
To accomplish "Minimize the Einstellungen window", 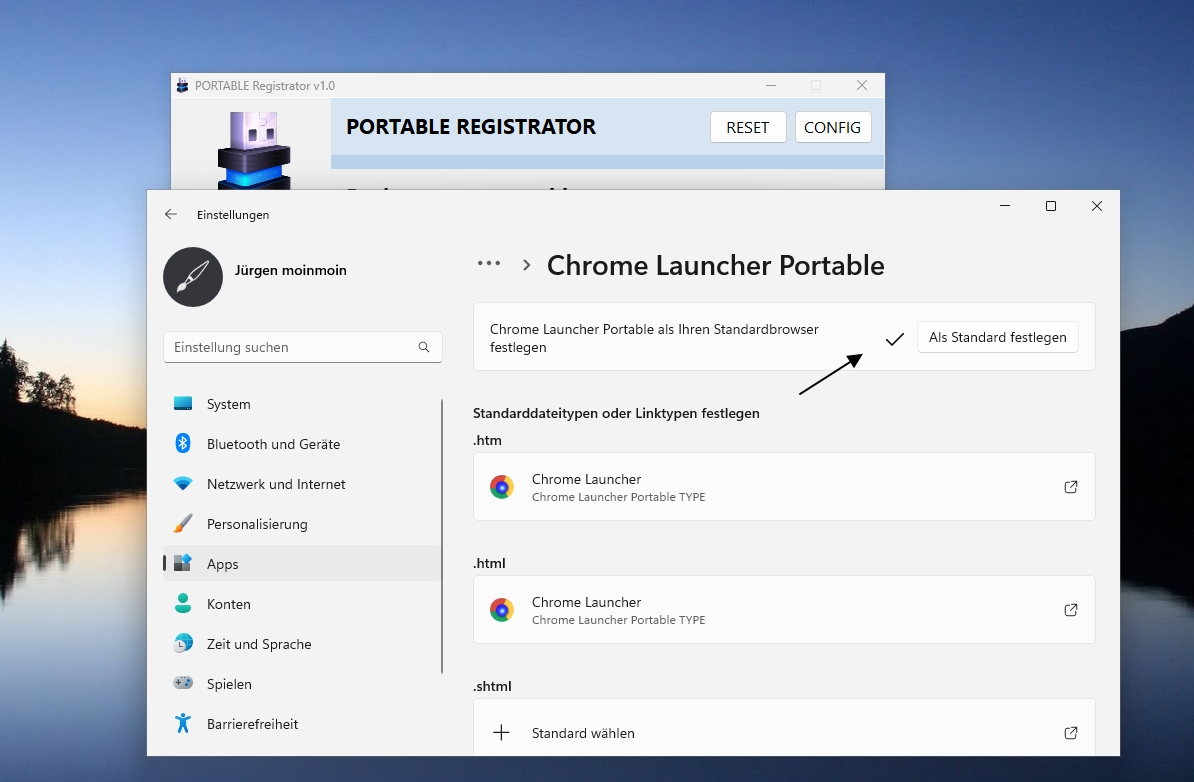I will coord(1005,206).
